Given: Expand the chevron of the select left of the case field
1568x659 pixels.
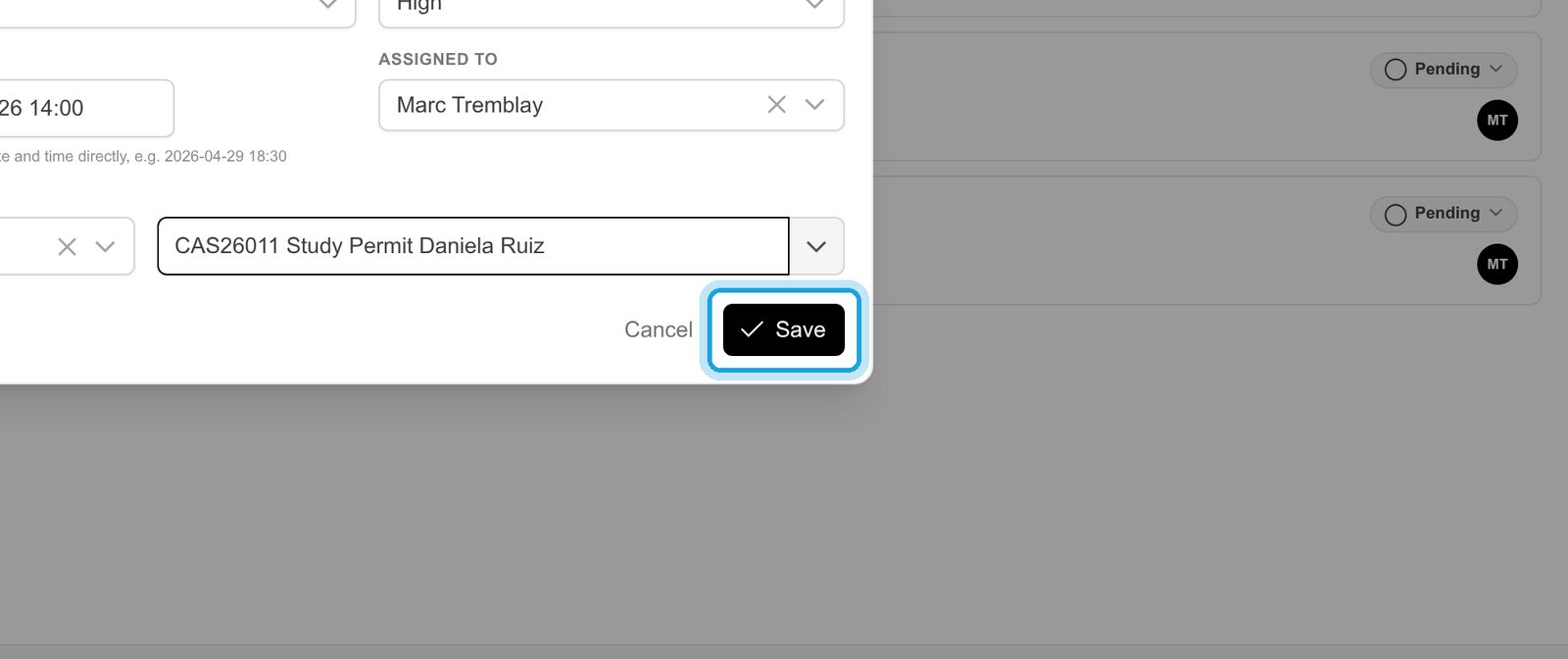Looking at the screenshot, I should (105, 247).
